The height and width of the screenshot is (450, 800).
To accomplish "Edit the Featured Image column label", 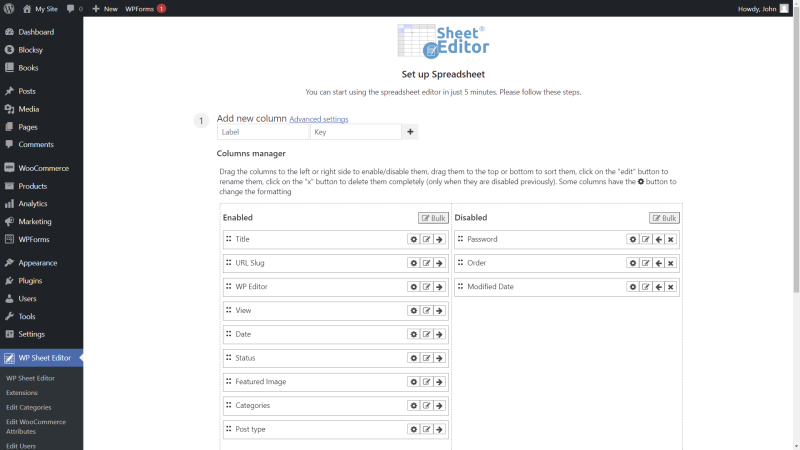I will (427, 382).
